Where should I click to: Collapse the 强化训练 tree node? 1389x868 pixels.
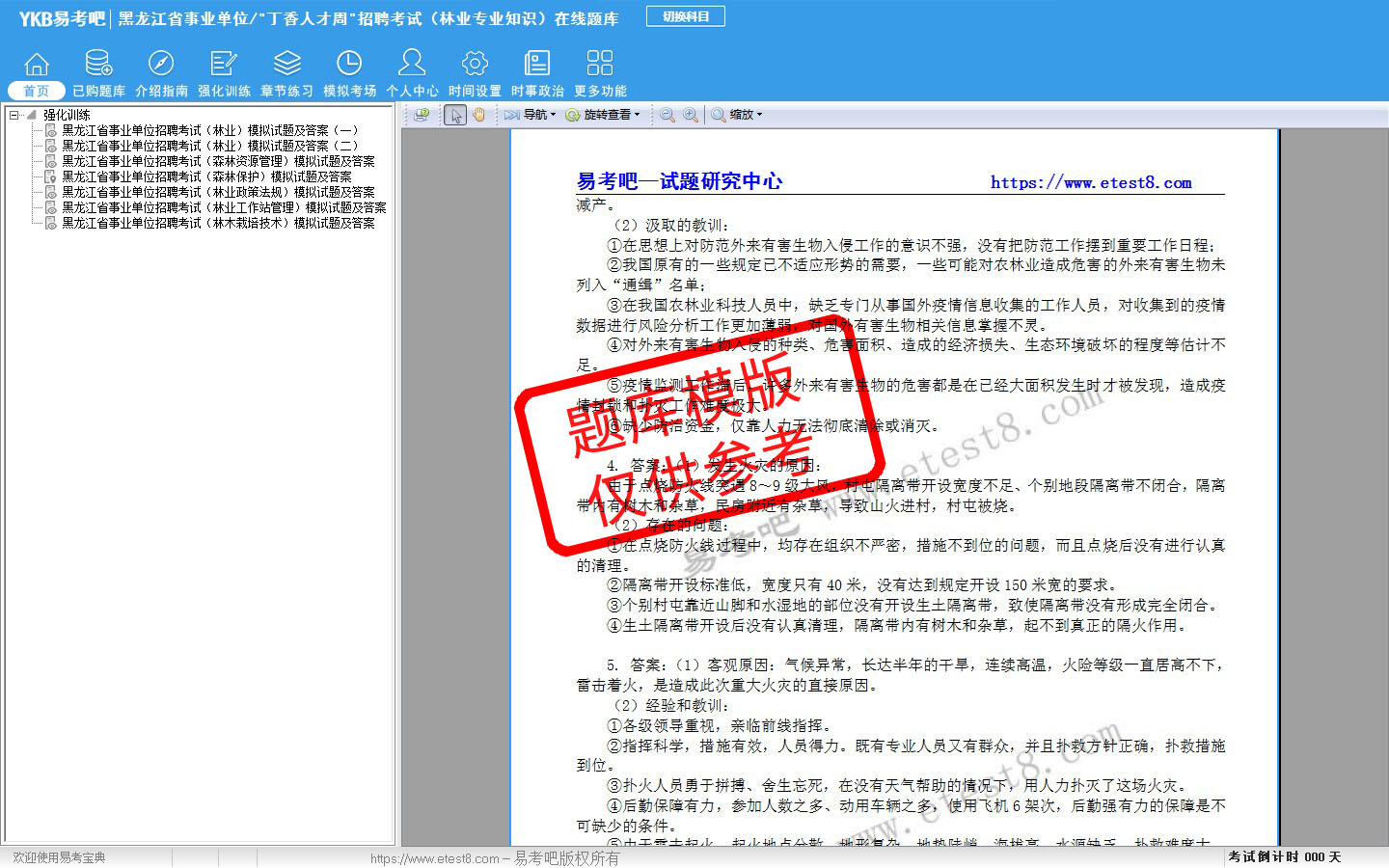(14, 115)
